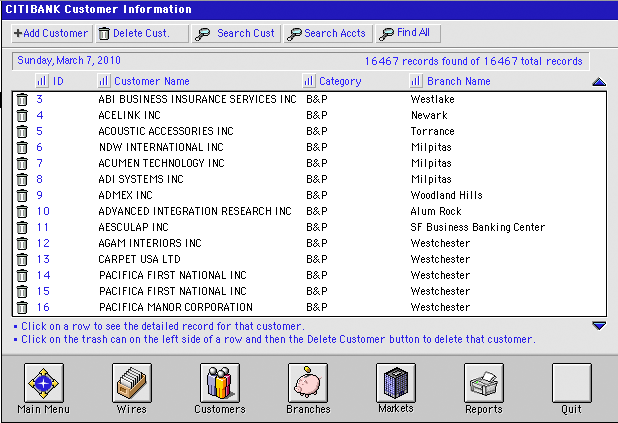Click Westlake branch cell
This screenshot has height=423, width=618.
432,99
